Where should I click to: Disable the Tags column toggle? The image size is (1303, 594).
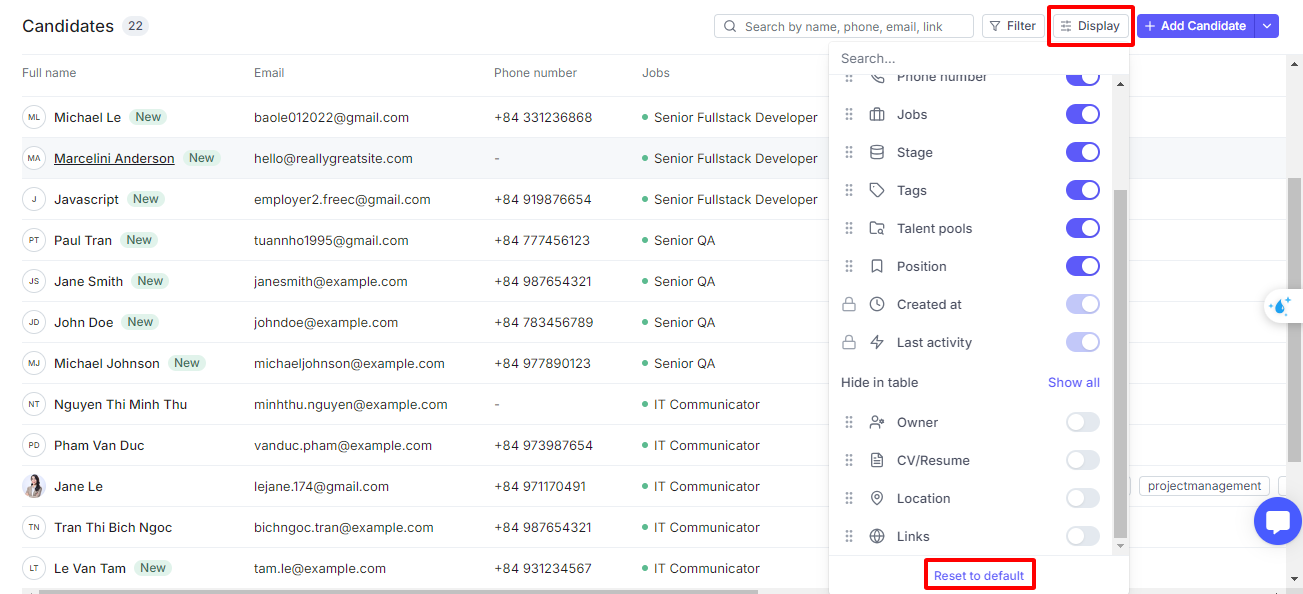(x=1083, y=191)
